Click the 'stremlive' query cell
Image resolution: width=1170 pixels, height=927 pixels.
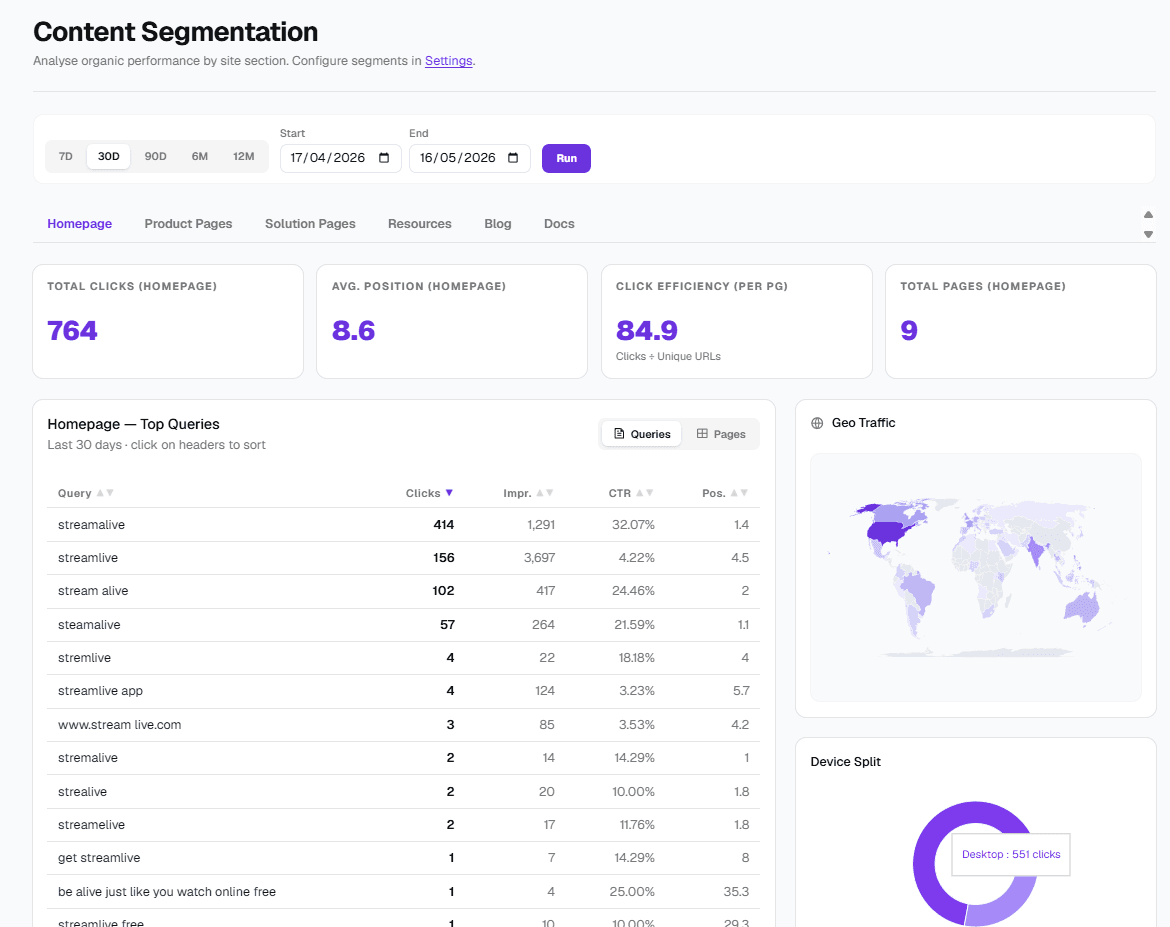point(84,658)
